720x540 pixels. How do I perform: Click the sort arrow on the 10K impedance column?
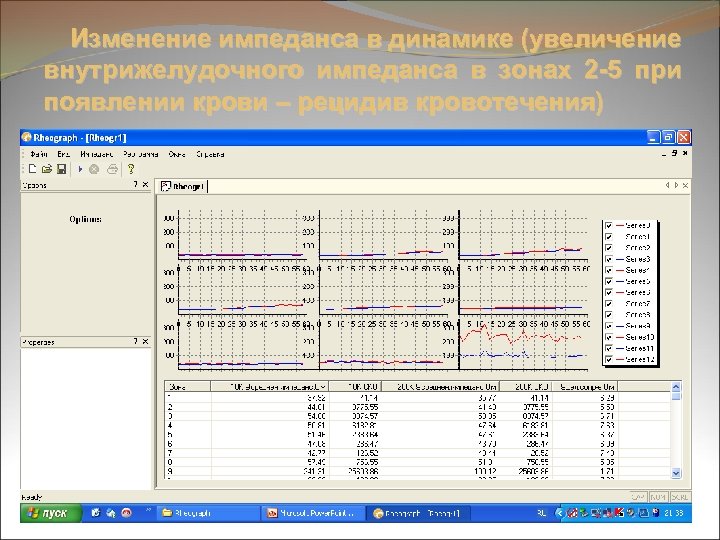point(323,387)
